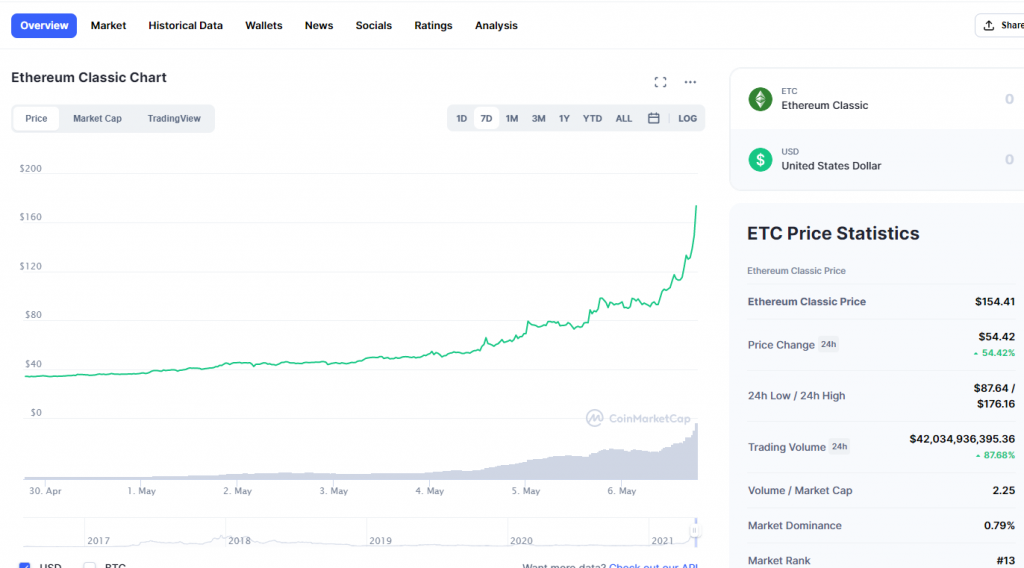
Task: Switch to the Historical Data tab
Action: 185,25
